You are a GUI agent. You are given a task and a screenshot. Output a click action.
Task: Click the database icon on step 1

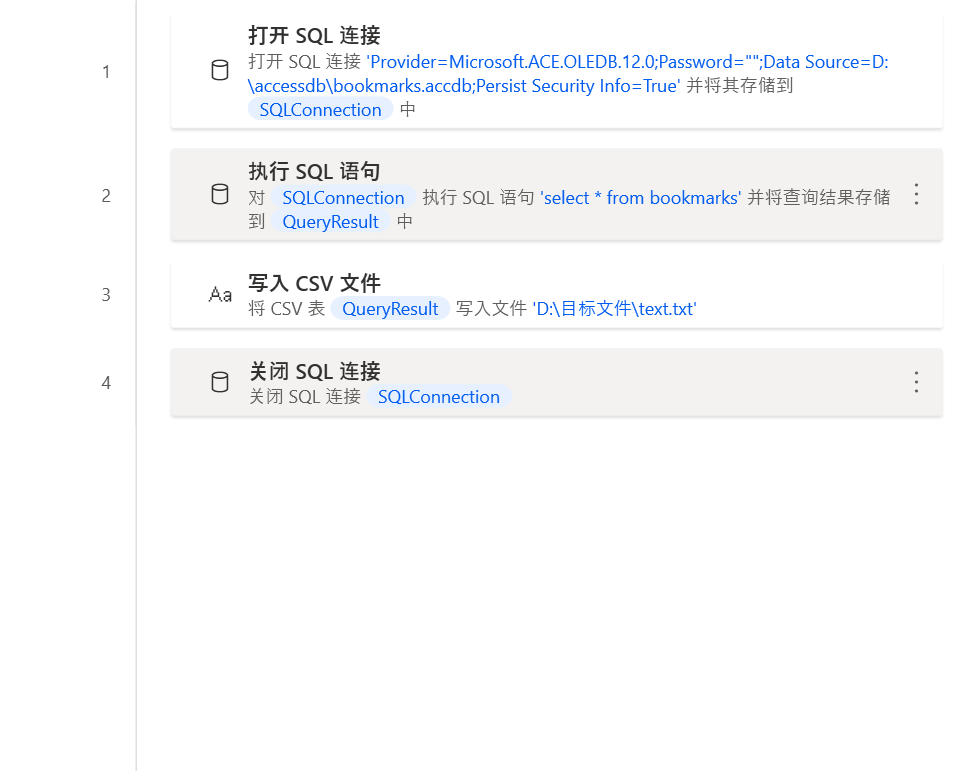220,70
